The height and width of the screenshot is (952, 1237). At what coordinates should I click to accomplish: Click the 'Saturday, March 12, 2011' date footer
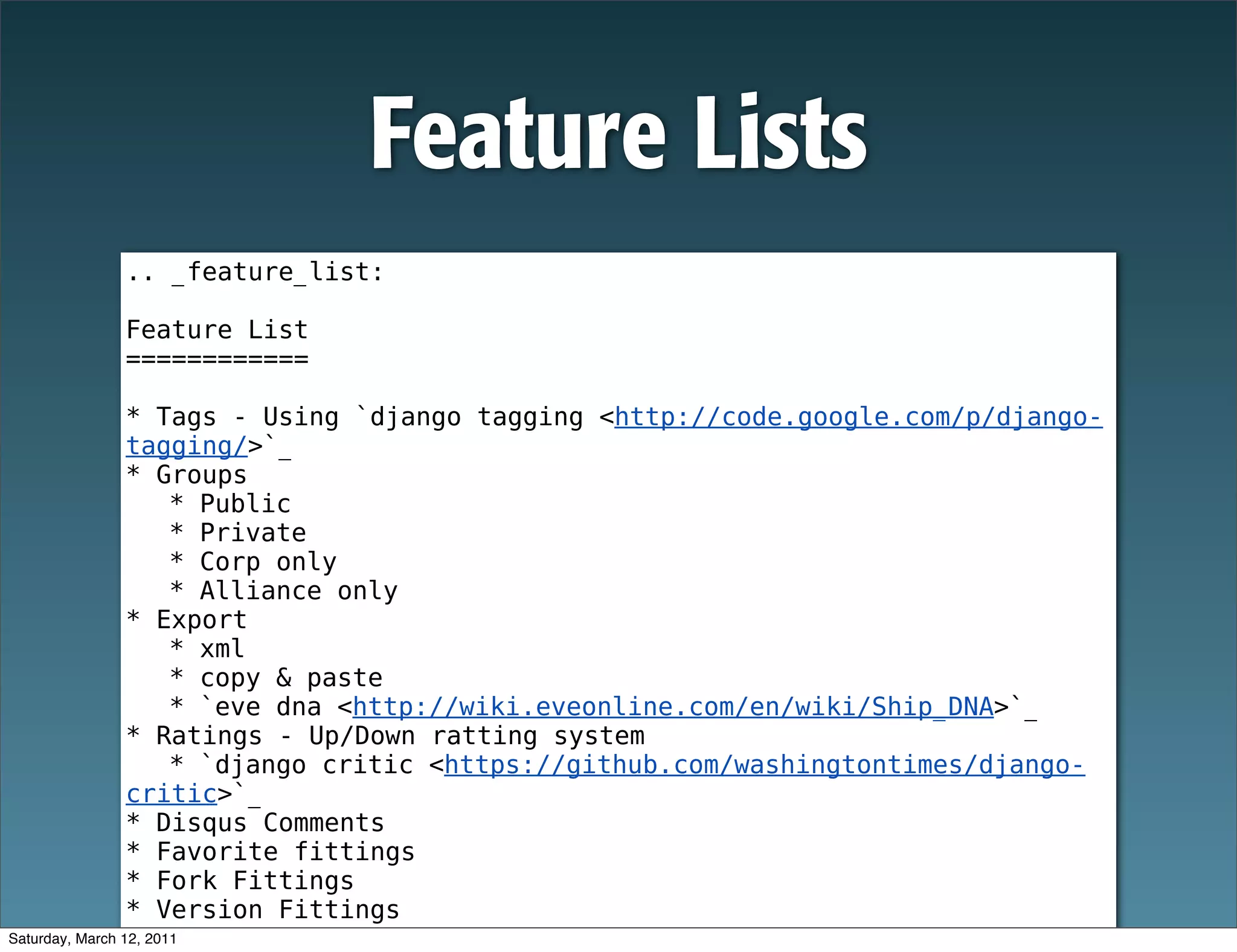(x=92, y=939)
